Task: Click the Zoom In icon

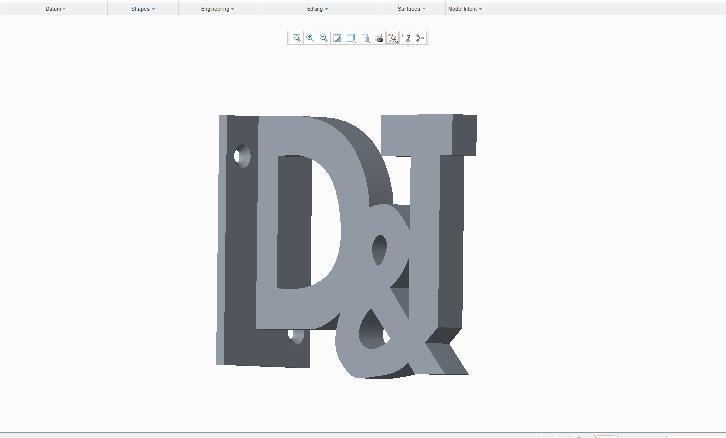Action: (x=310, y=38)
